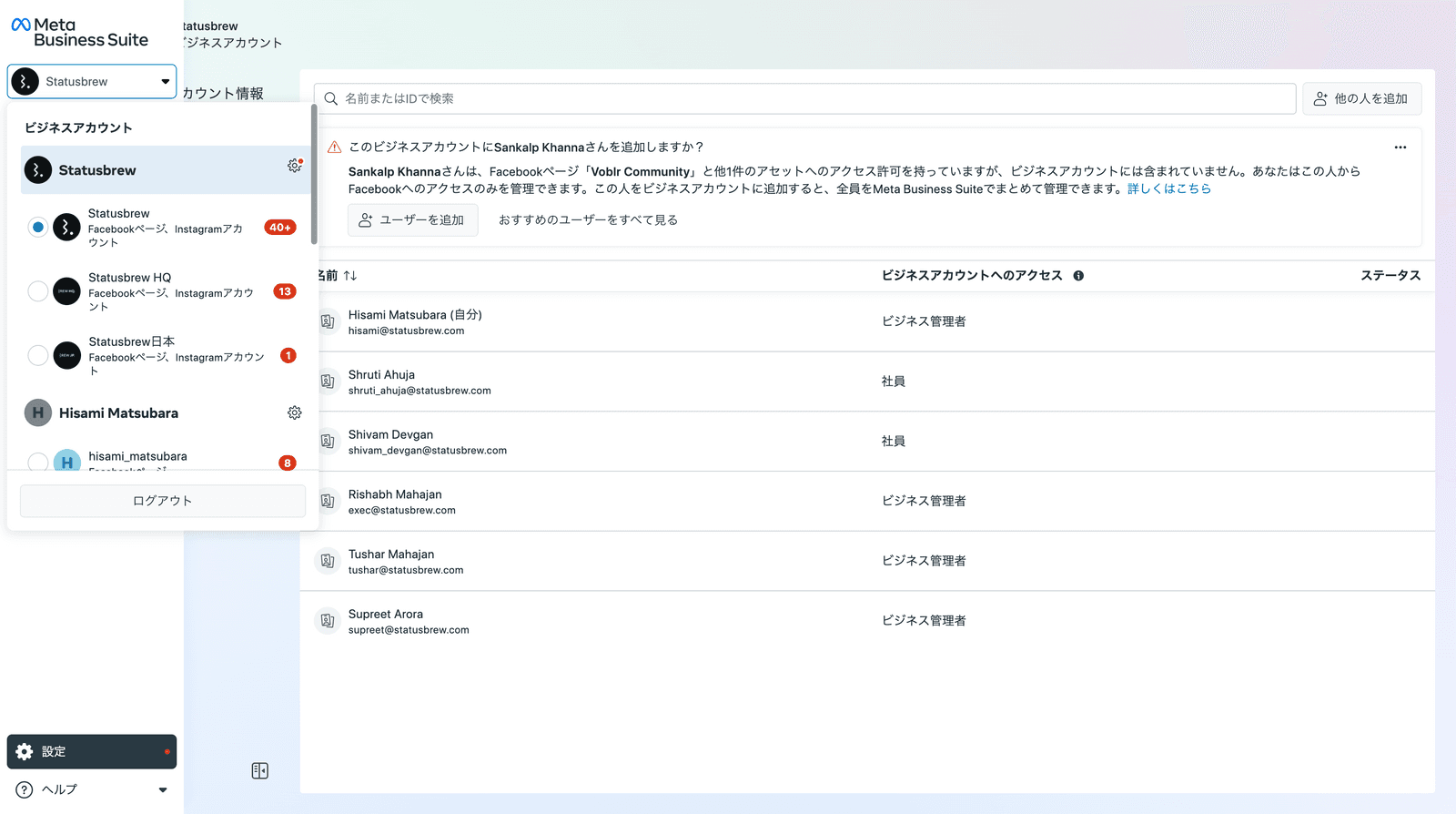Click info icon beside ビジネスアカウントへのアクセス
This screenshot has height=814, width=1456.
[x=1078, y=276]
